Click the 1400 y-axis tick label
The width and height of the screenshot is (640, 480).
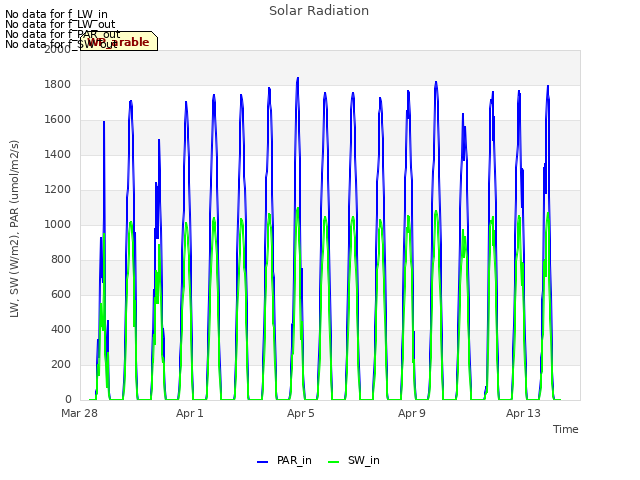click(x=58, y=154)
